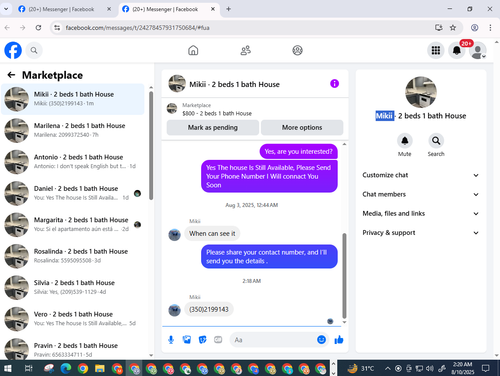
Task: Select the Mikii conversation row
Action: tap(73, 99)
